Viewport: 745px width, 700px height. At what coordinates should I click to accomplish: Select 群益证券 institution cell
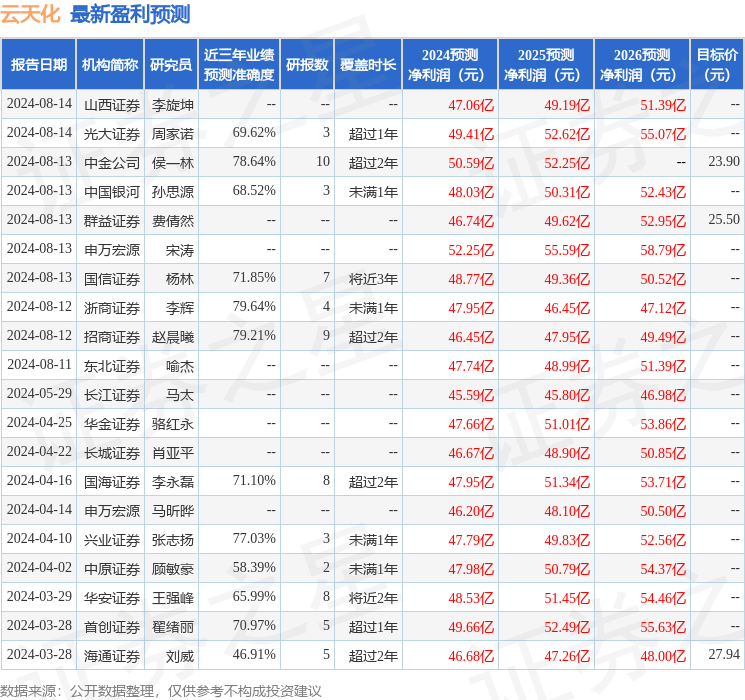coord(112,221)
